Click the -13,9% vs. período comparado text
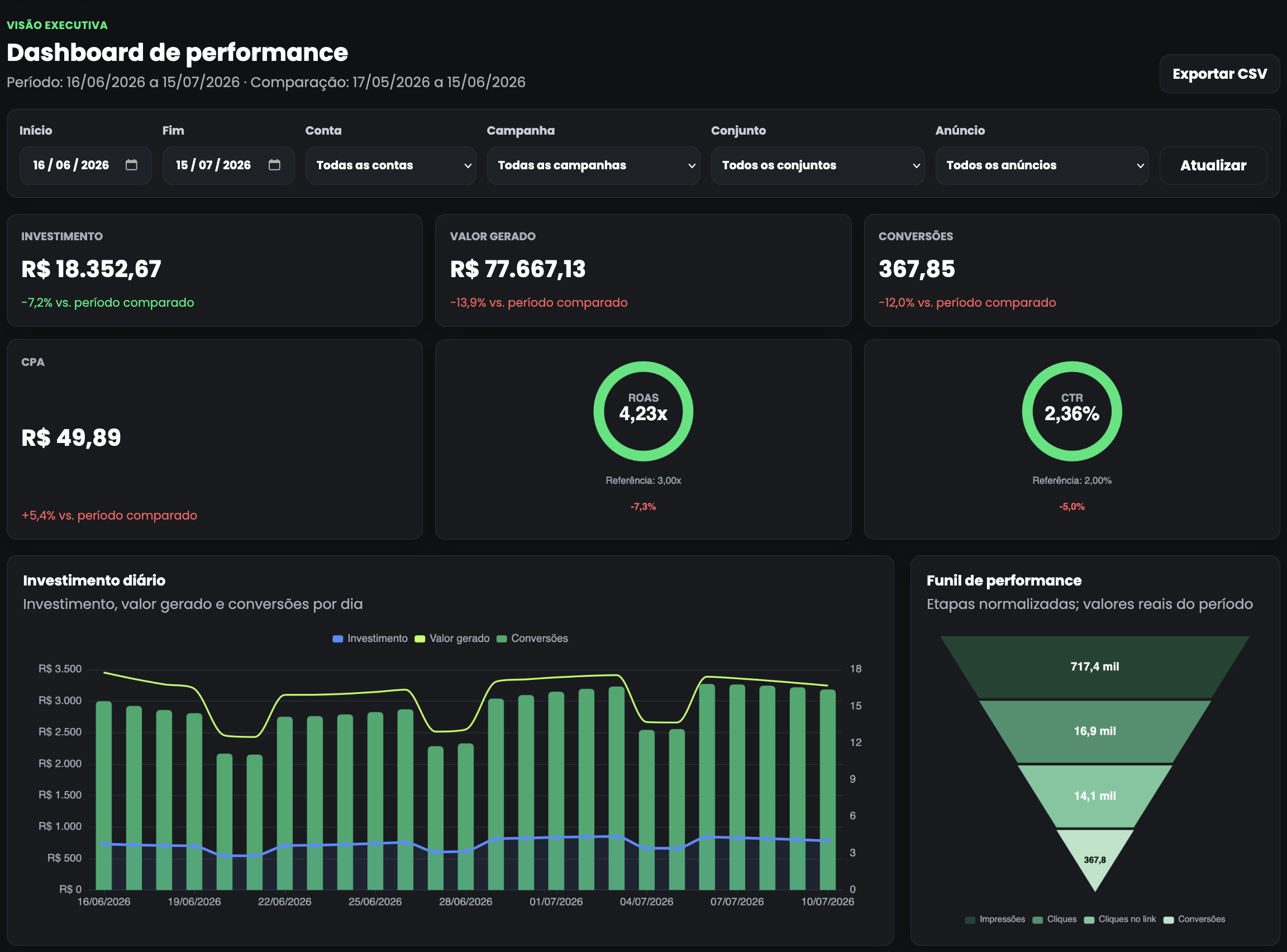Viewport: 1287px width, 952px height. click(x=538, y=303)
